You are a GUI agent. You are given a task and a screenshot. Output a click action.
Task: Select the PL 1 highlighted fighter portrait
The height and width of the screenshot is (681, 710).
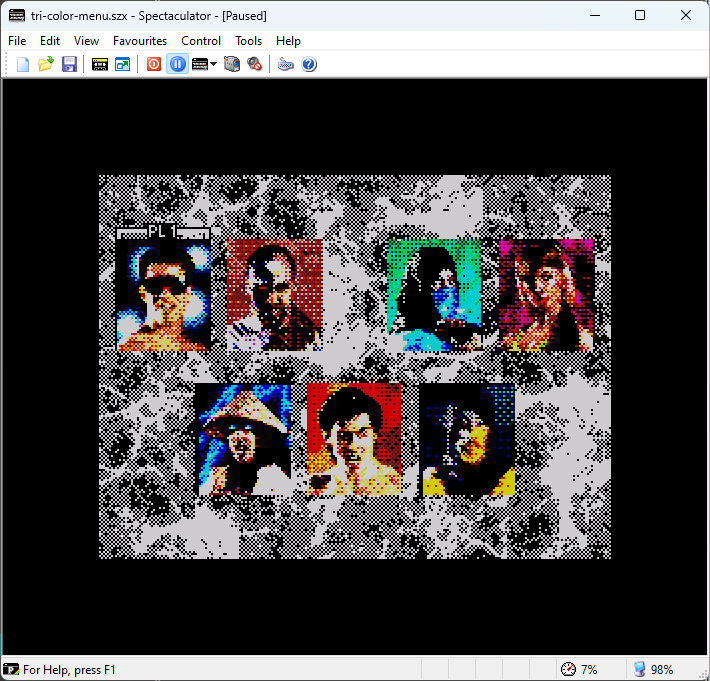pos(163,295)
